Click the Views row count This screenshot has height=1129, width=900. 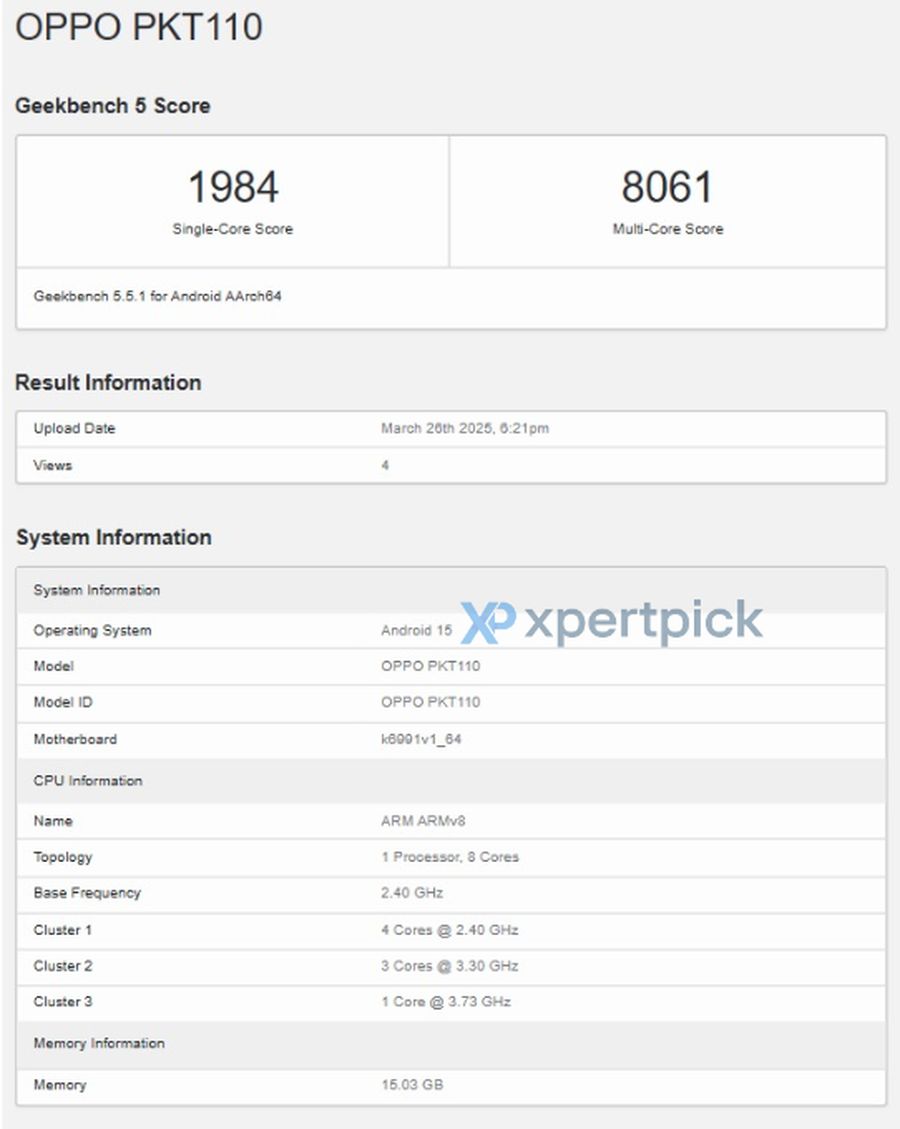[x=385, y=465]
